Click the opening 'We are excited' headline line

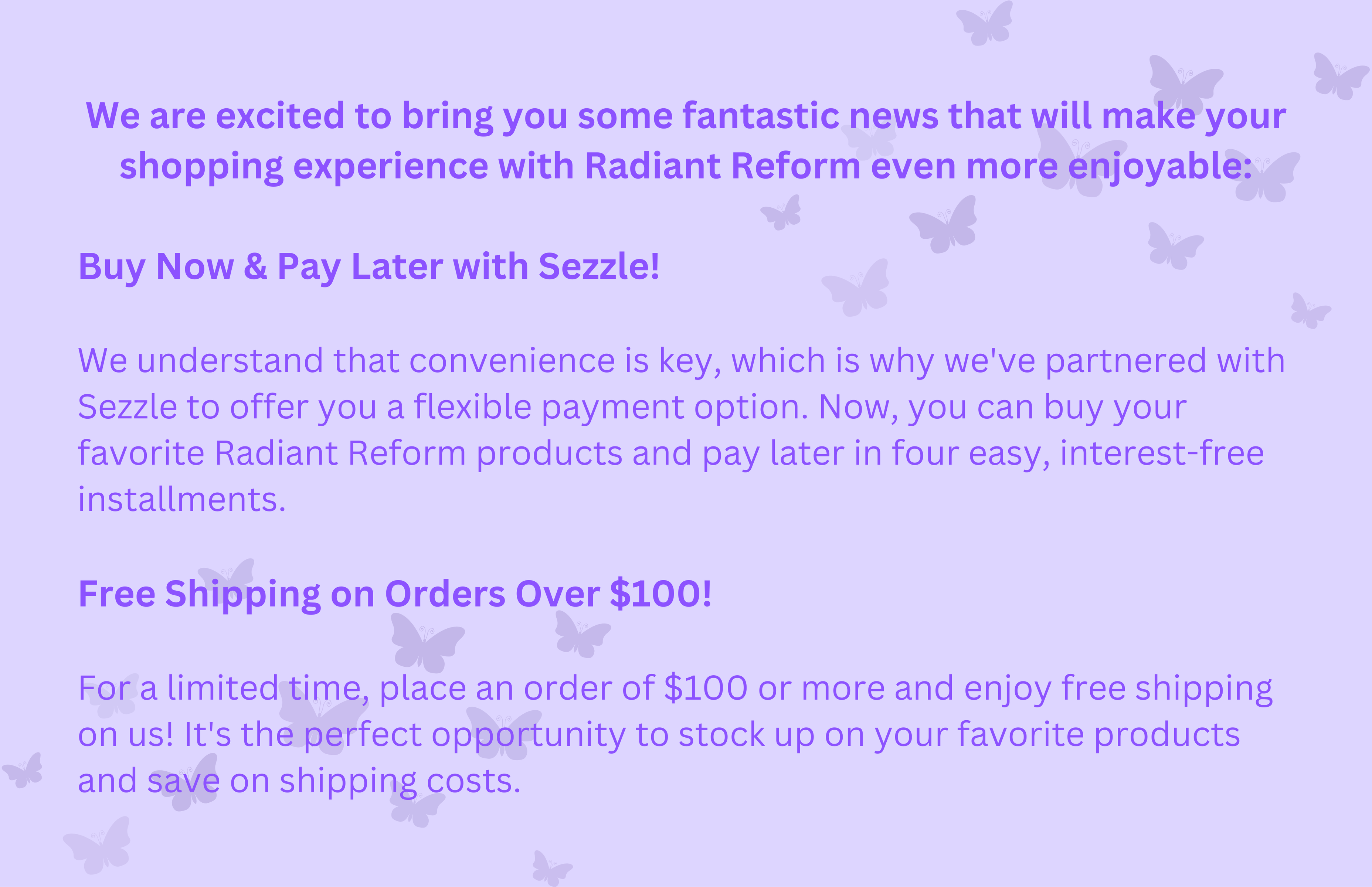point(685,117)
